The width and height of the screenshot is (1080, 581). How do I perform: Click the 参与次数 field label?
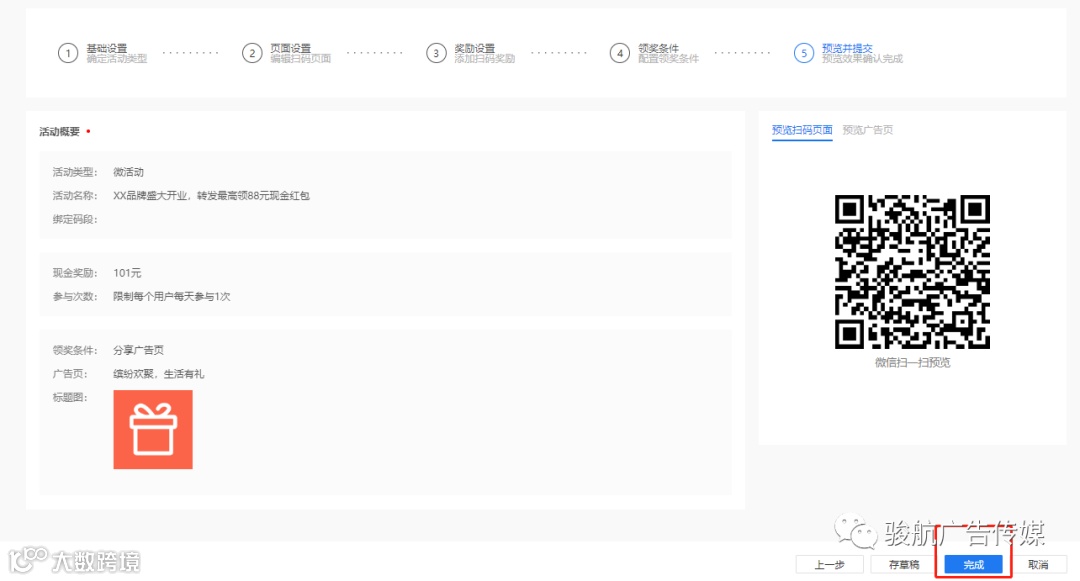click(75, 297)
